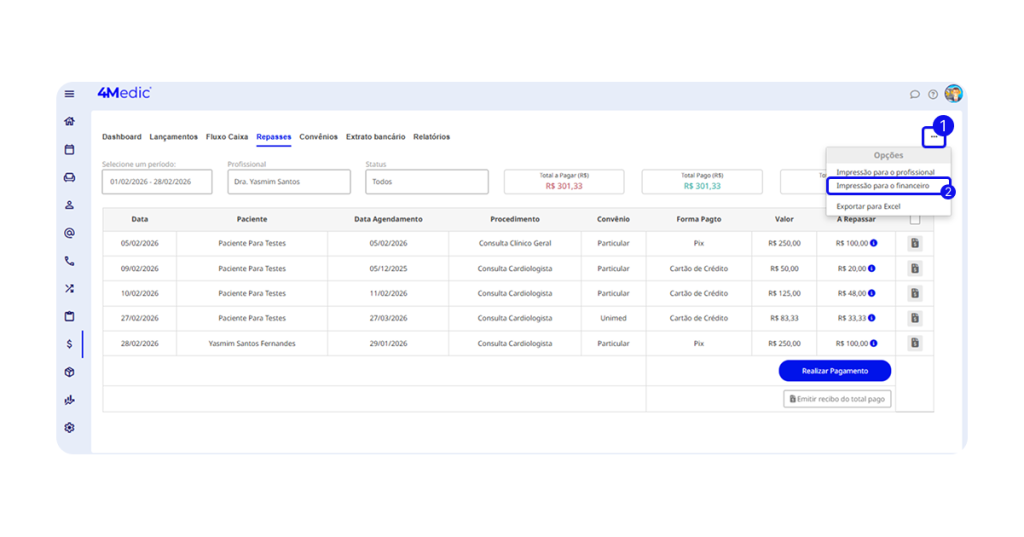Open the settings gear in sidebar
This screenshot has height=537, width=1024.
tap(69, 427)
